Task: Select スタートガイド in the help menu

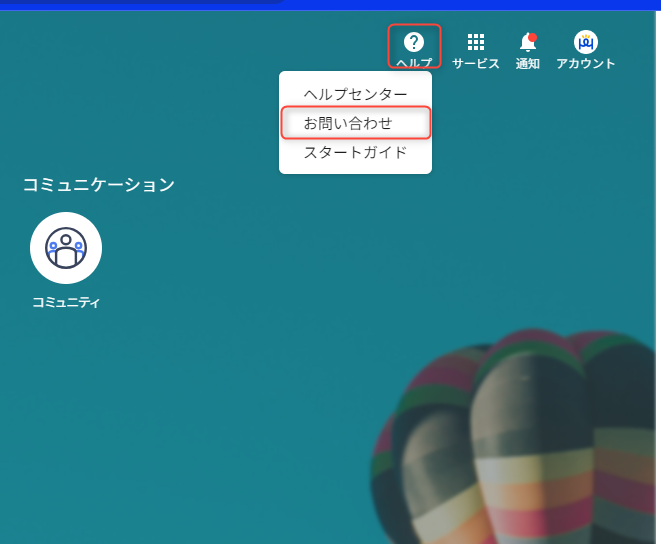Action: coord(355,152)
